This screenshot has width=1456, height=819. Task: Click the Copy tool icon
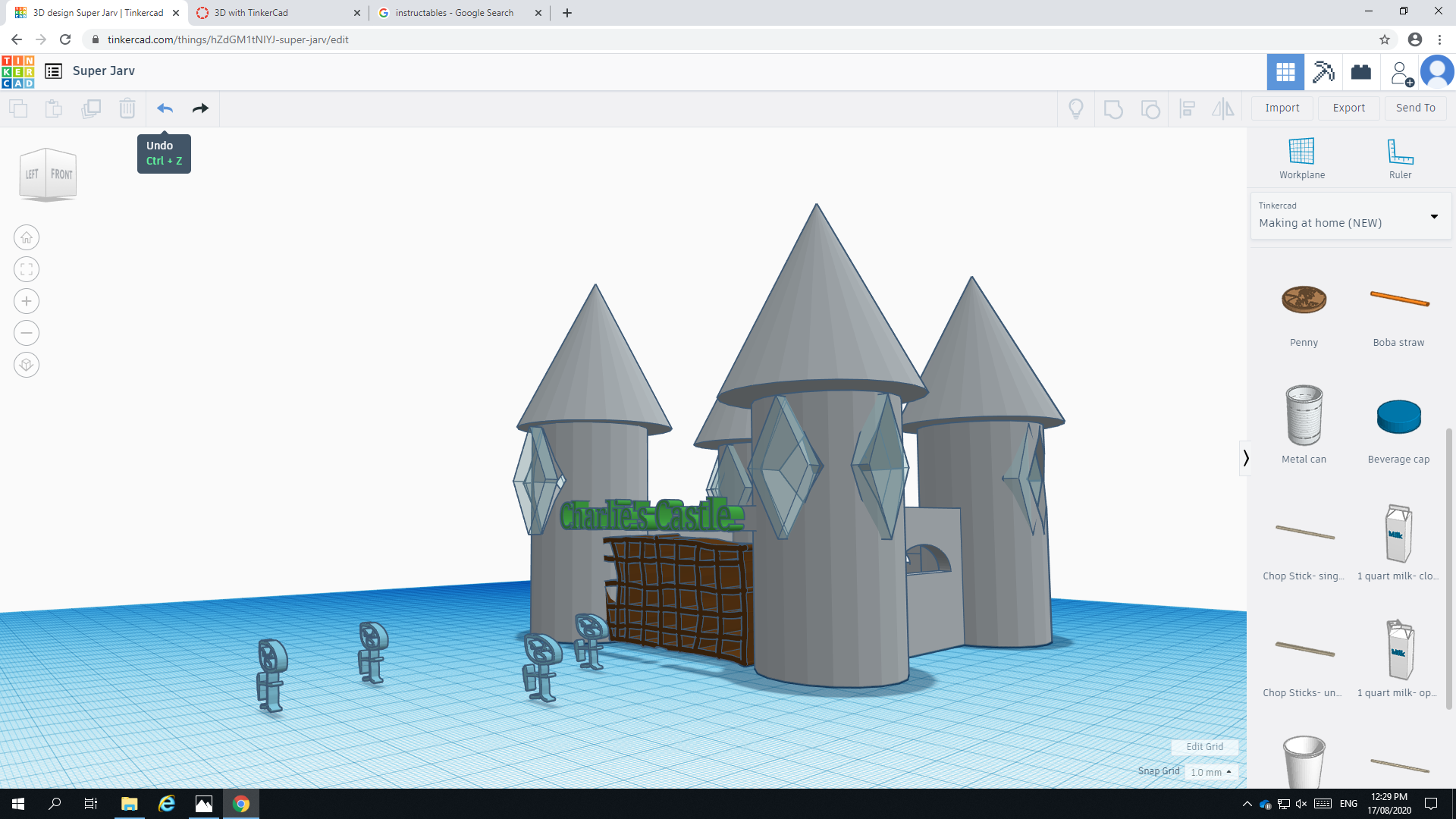tap(18, 108)
